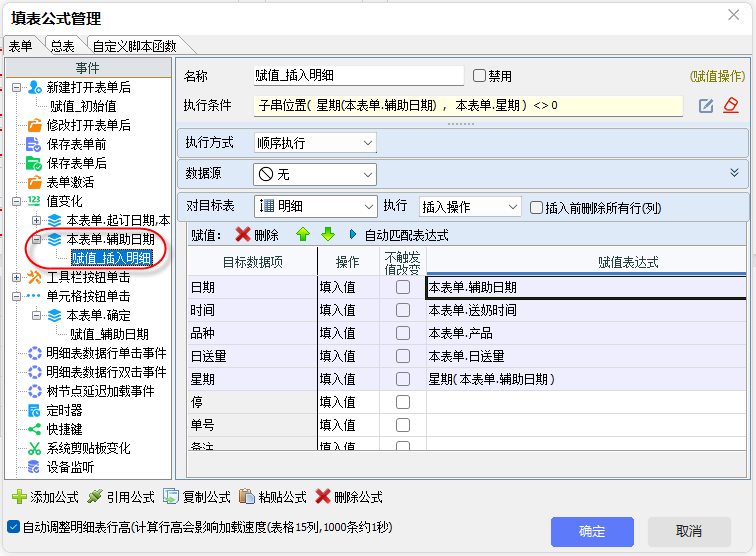Toggle 不触发值改变 checkbox in 日期 row
The width and height of the screenshot is (756, 556).
tap(403, 287)
